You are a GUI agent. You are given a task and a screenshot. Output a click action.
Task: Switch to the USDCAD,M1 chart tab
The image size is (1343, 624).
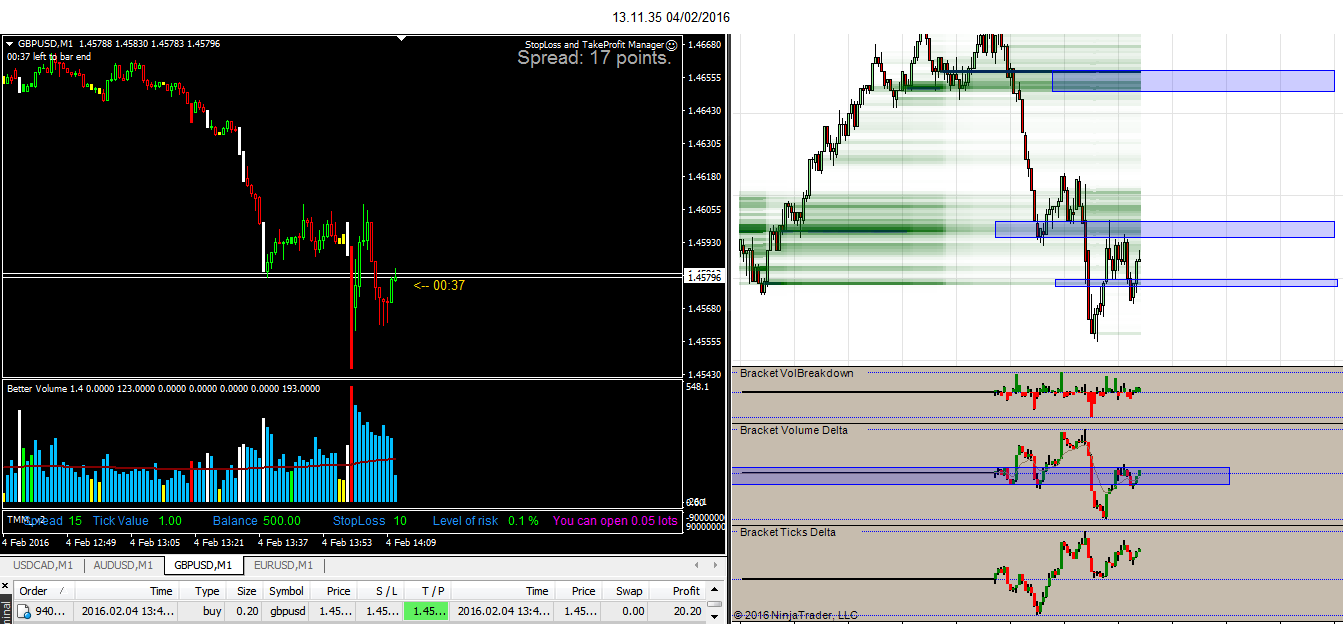coord(41,565)
